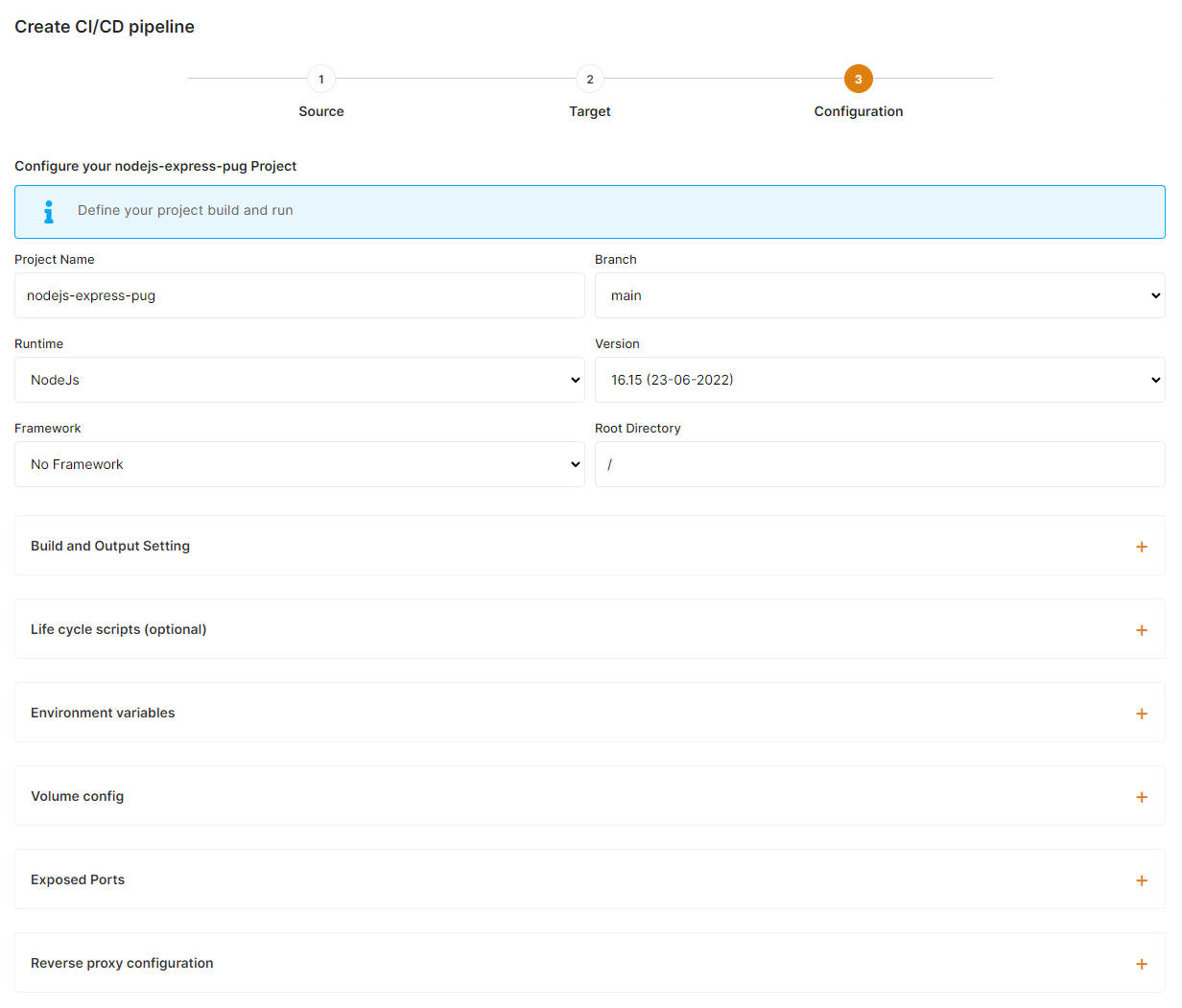Image resolution: width=1182 pixels, height=1008 pixels.
Task: Click the plus icon next to Volume config
Action: (x=1141, y=797)
